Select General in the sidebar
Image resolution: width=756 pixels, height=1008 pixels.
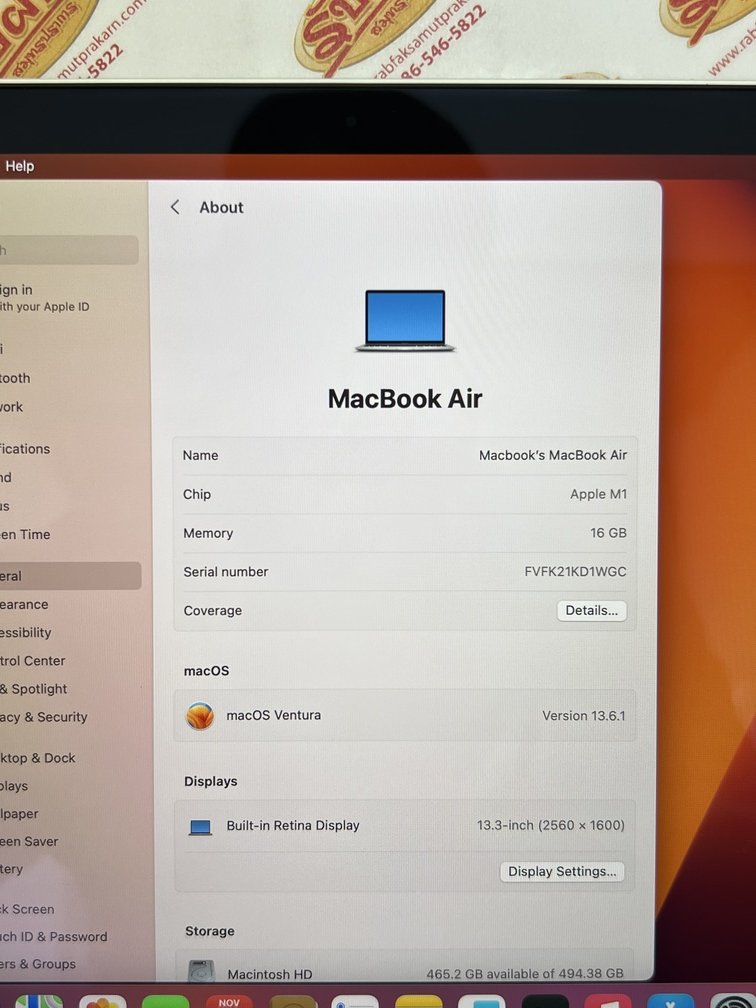69,576
